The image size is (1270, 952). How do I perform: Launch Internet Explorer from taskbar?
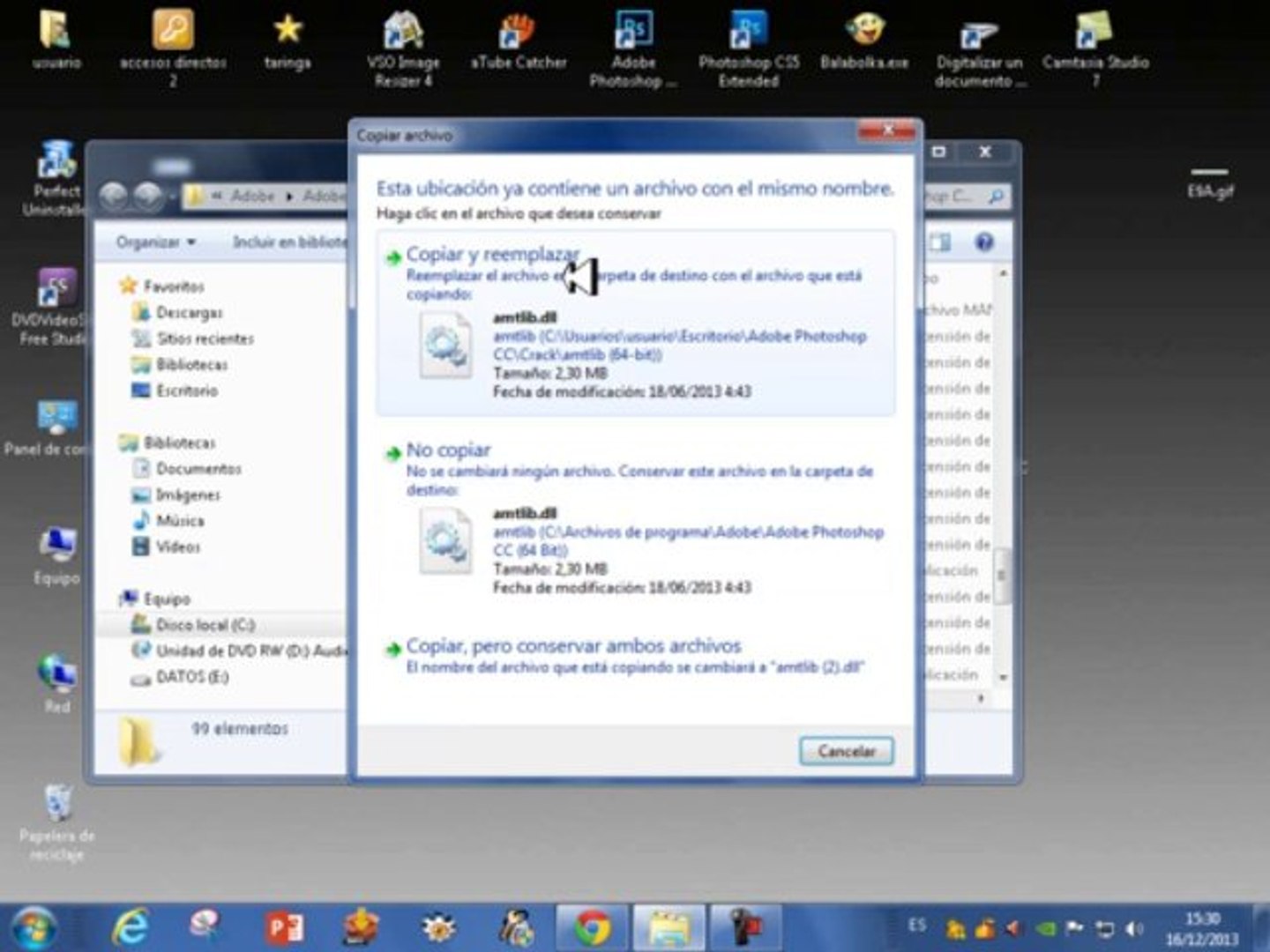click(131, 927)
